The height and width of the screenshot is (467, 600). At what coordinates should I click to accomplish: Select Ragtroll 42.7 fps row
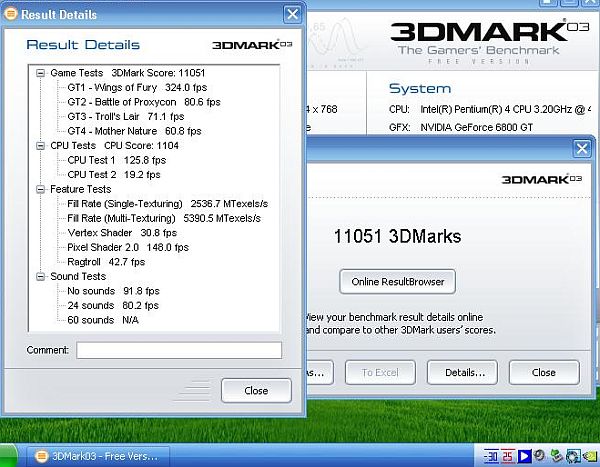(x=106, y=262)
